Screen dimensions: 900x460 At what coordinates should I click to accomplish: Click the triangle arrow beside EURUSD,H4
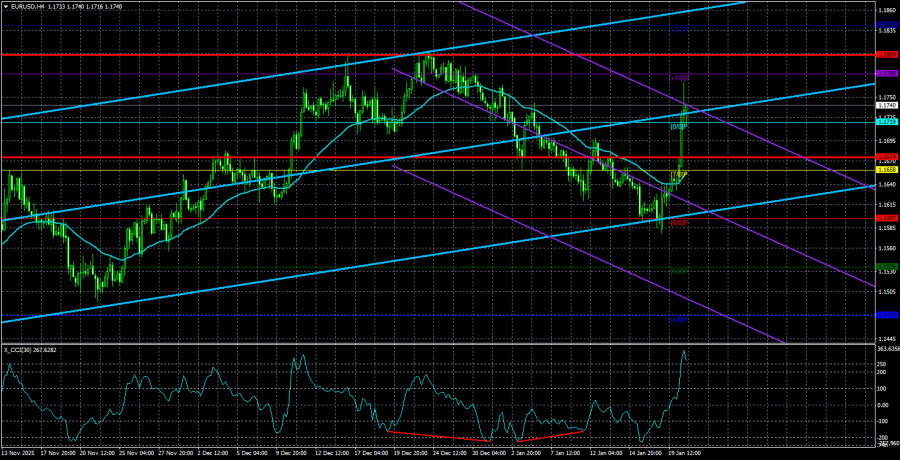(5, 6)
